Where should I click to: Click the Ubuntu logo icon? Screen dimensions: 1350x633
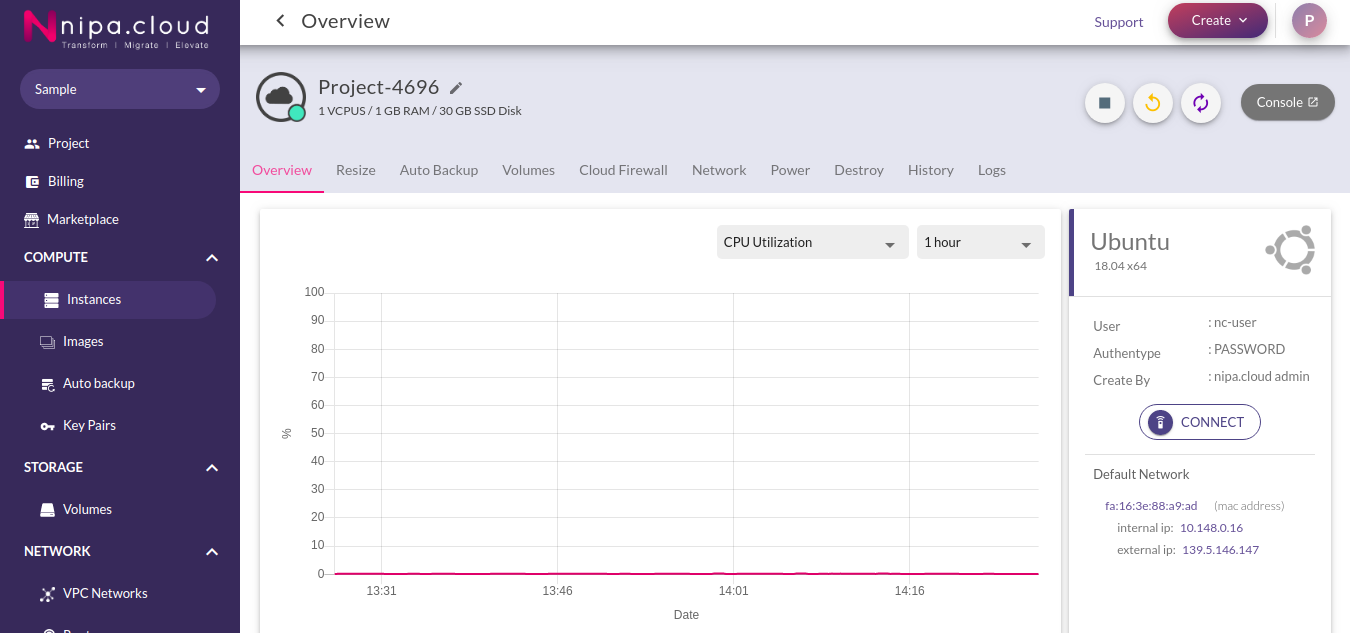[x=1290, y=250]
